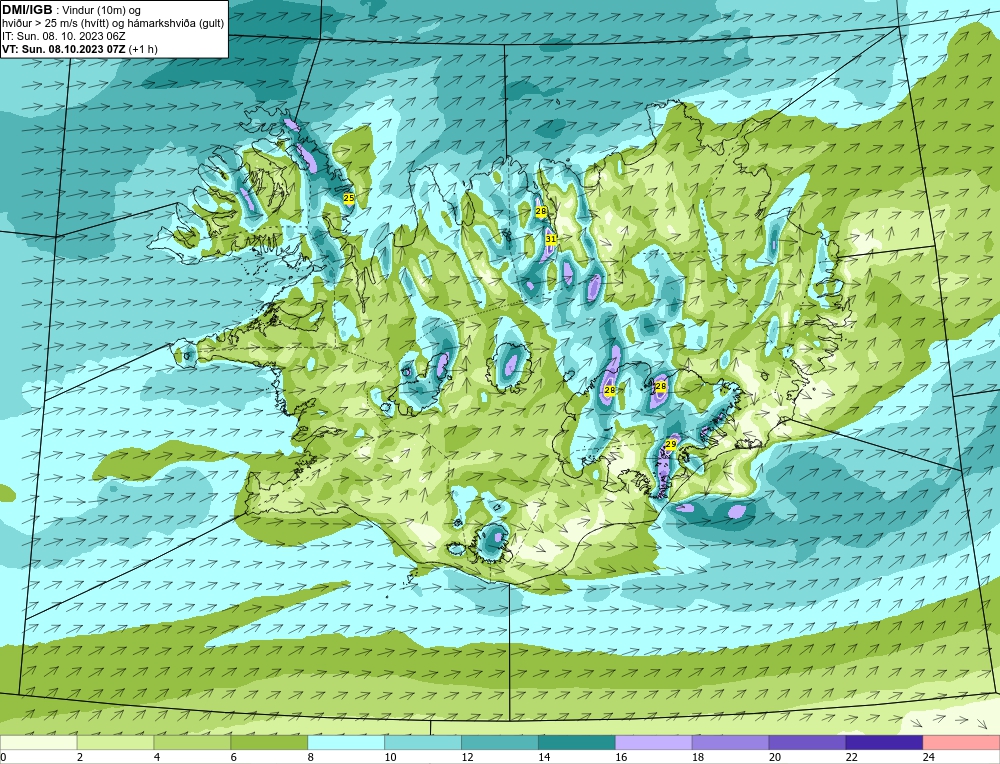This screenshot has width=1000, height=764.
Task: Click the "Vindur (10m) og" header text
Action: pyautogui.click(x=102, y=10)
